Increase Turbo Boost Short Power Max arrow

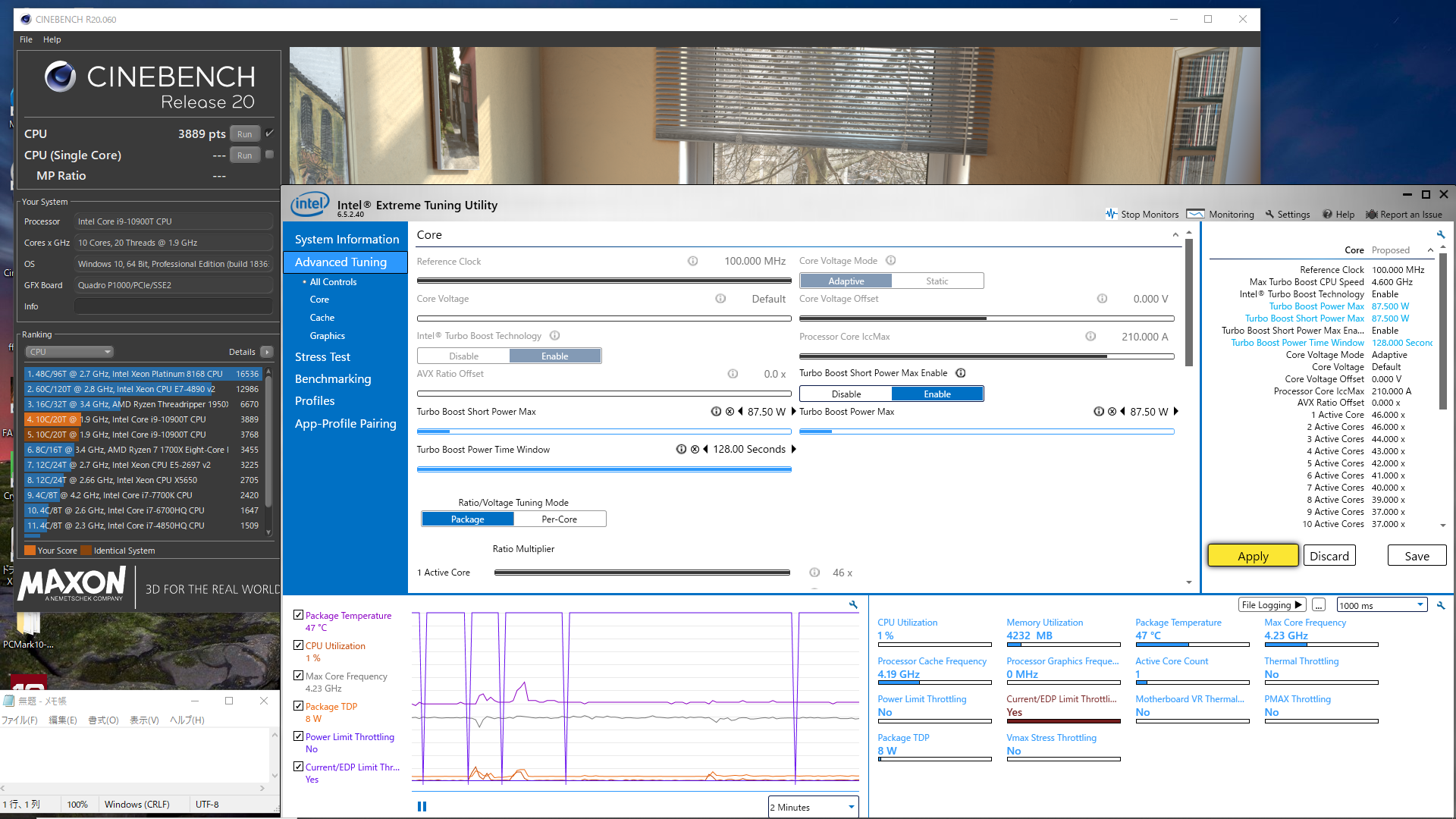(794, 412)
